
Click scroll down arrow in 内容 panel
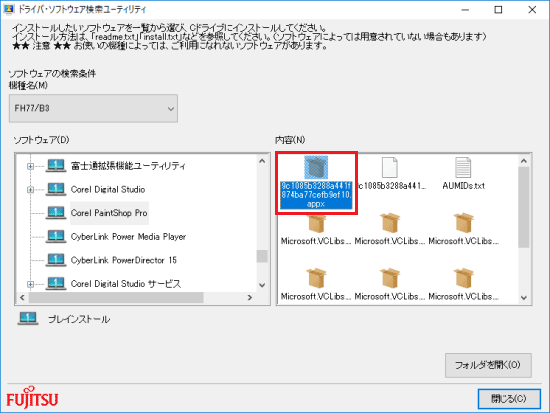pyautogui.click(x=524, y=298)
